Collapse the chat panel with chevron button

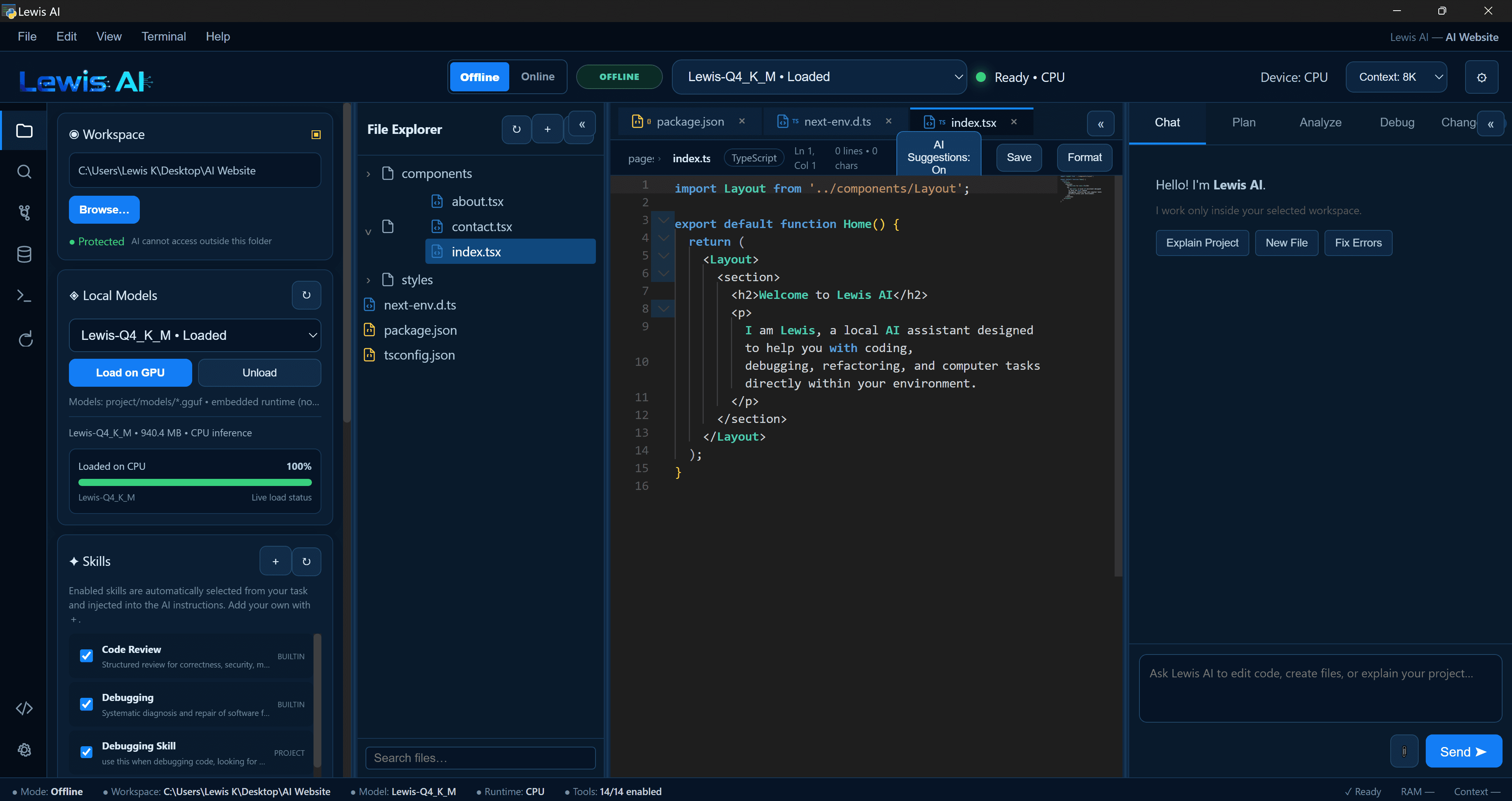[x=1490, y=124]
